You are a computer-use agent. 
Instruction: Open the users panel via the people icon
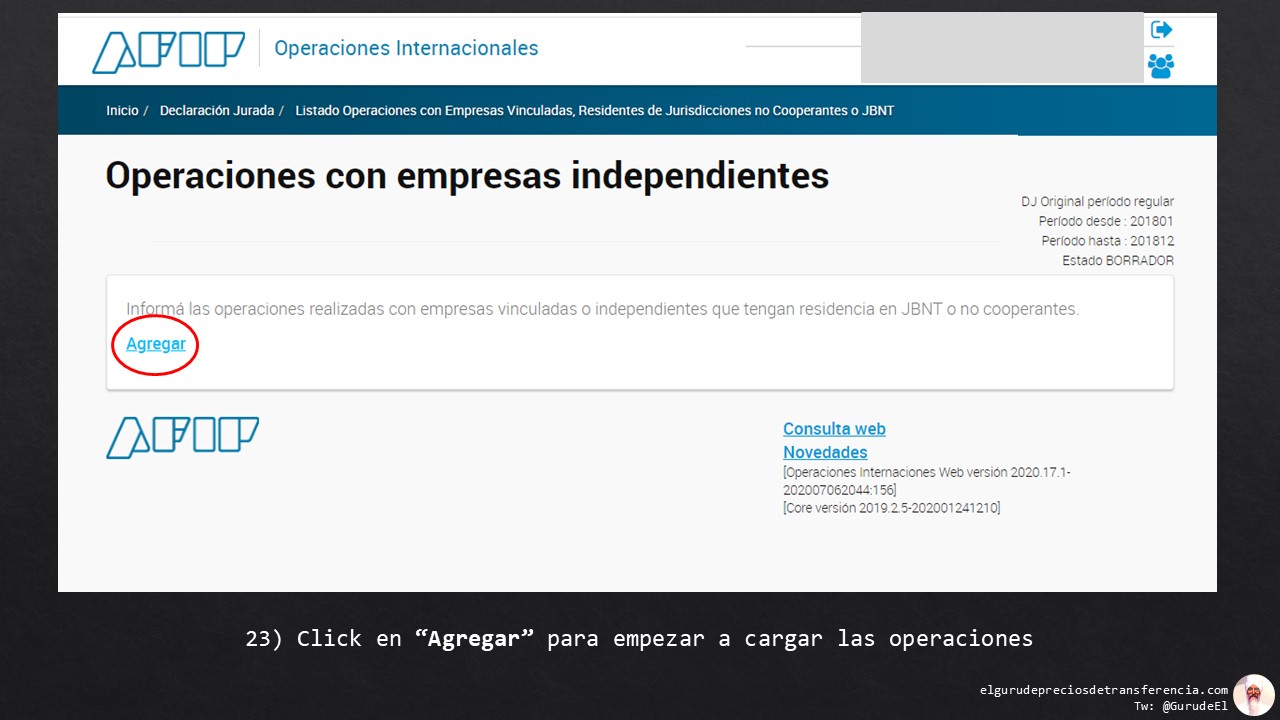click(x=1161, y=66)
